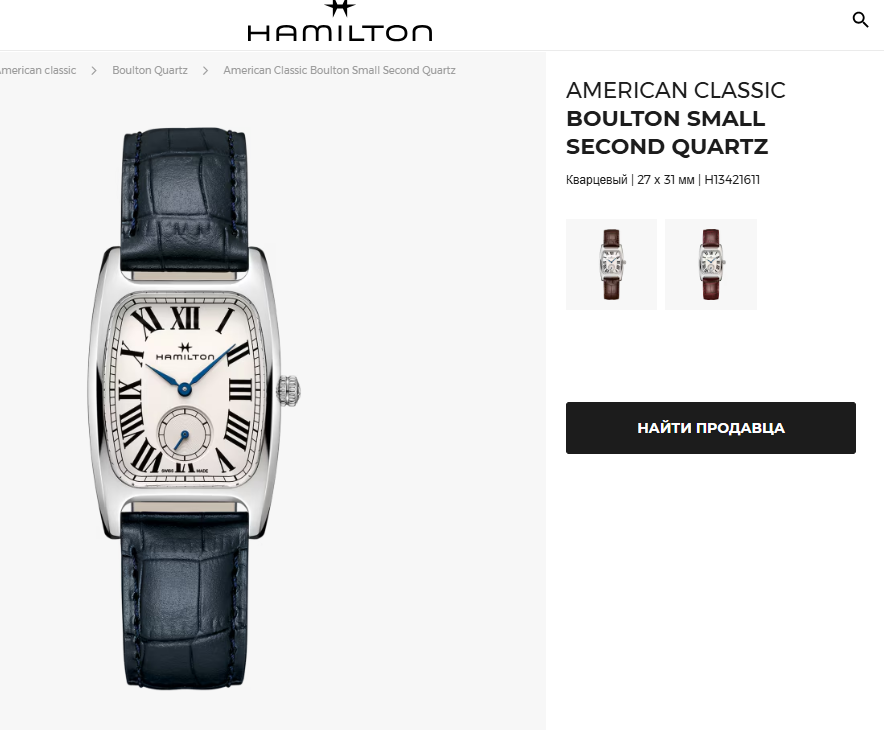
Task: Click the reference number H13421611
Action: 732,180
